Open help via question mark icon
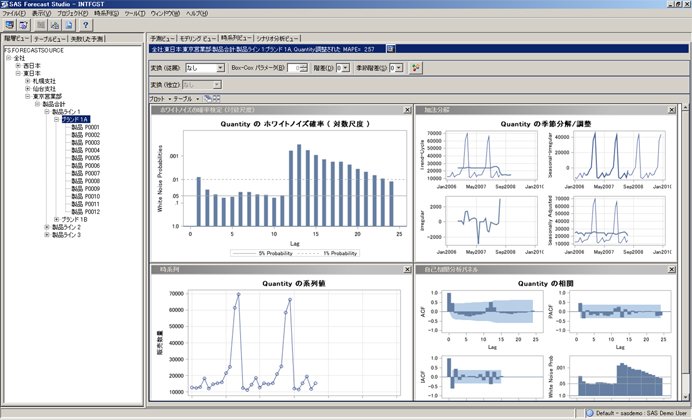This screenshot has height=420, width=692. tap(86, 25)
